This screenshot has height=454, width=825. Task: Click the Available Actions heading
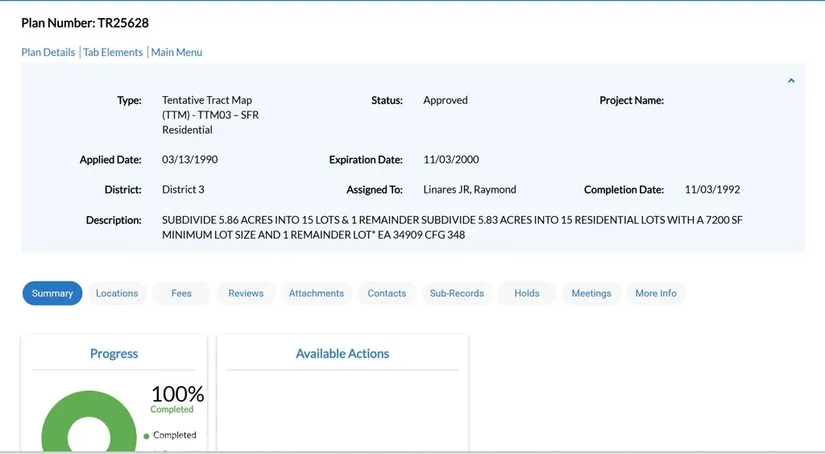342,354
